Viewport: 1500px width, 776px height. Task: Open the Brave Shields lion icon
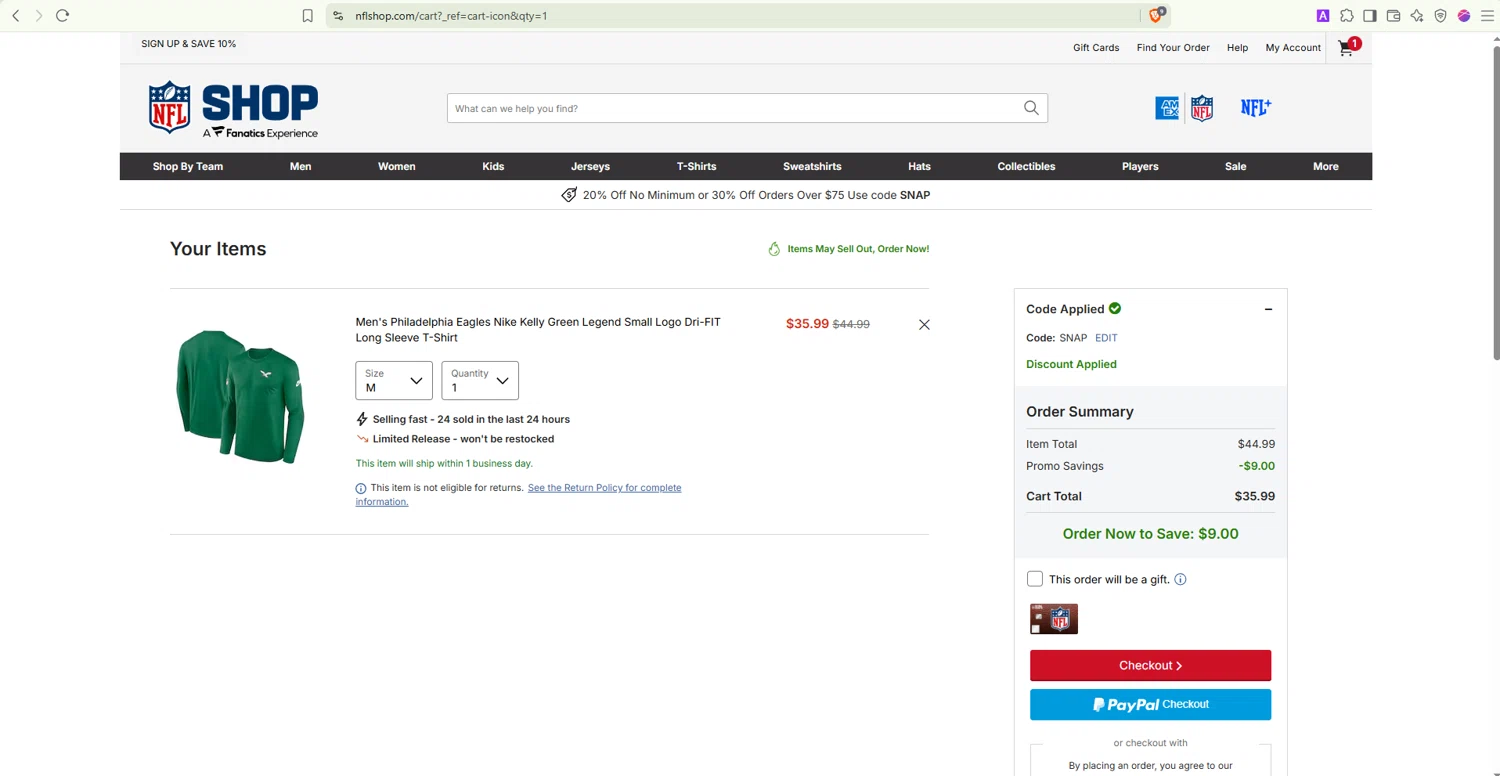pyautogui.click(x=1156, y=15)
